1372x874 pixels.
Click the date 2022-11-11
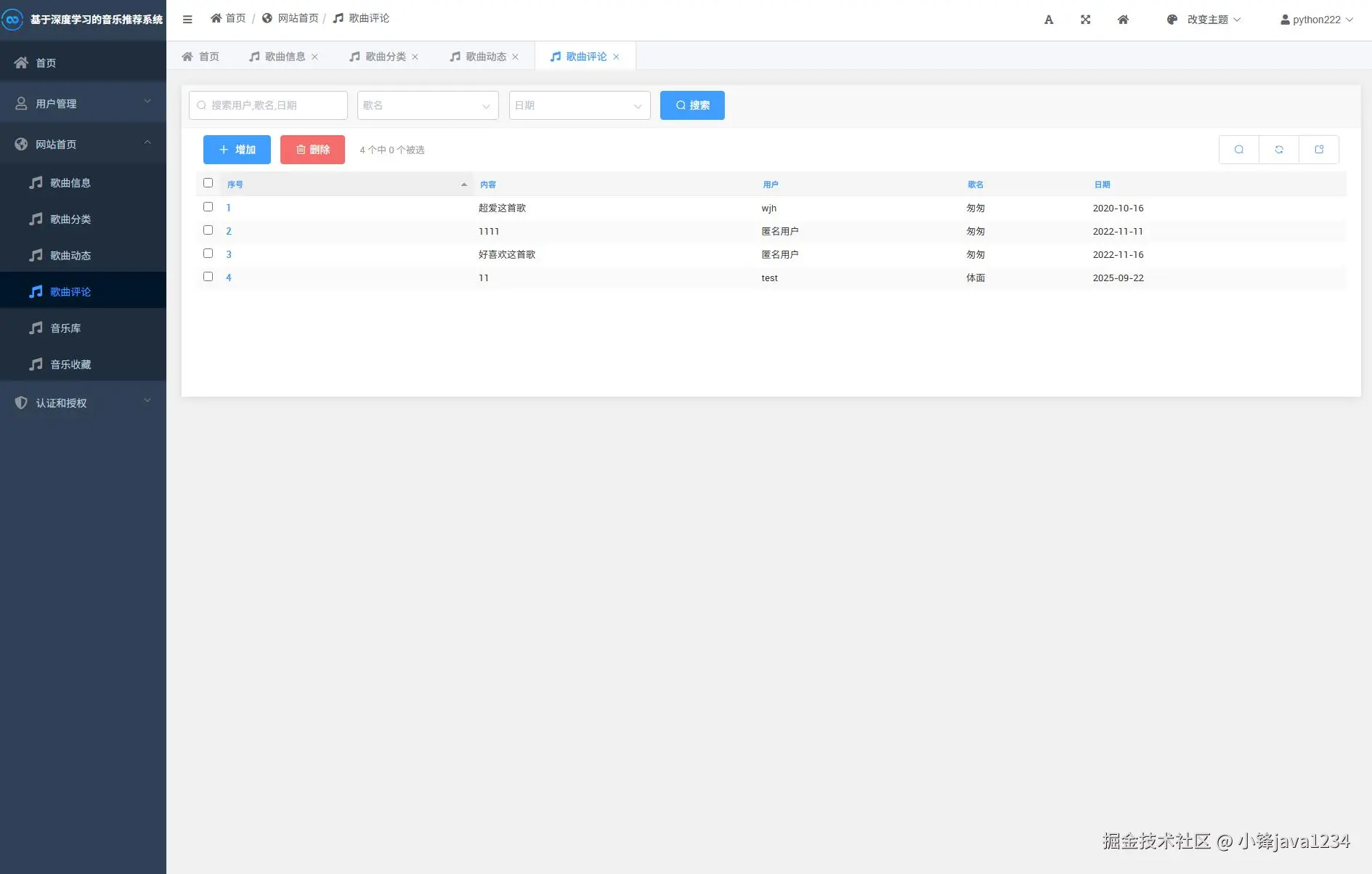click(1118, 231)
